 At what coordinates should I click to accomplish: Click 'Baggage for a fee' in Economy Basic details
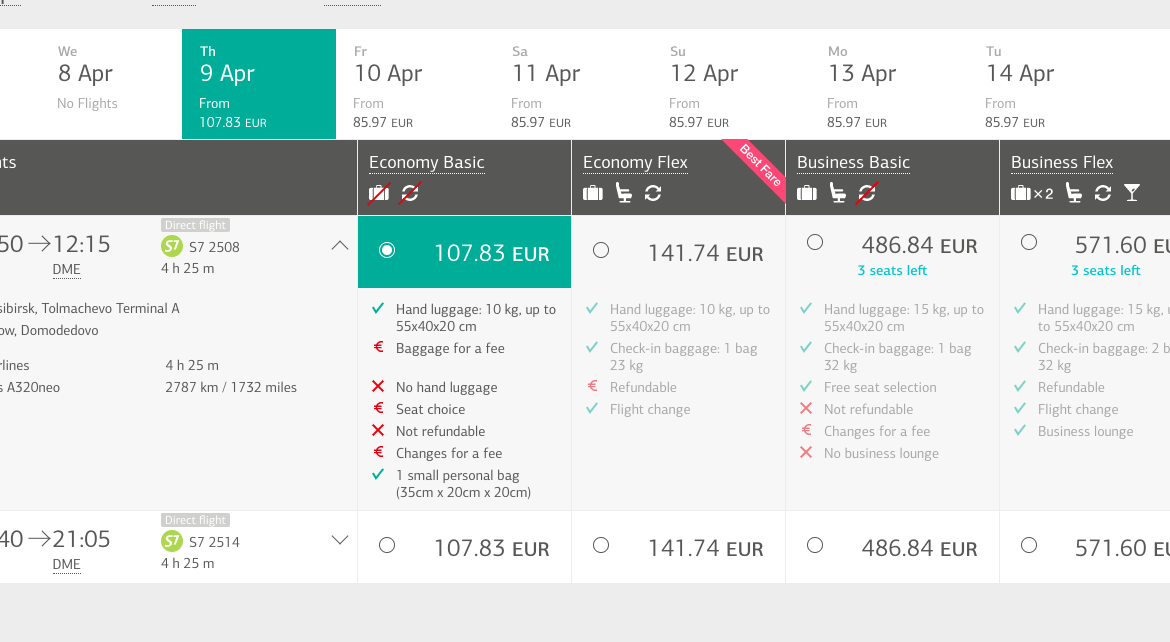[x=450, y=349]
